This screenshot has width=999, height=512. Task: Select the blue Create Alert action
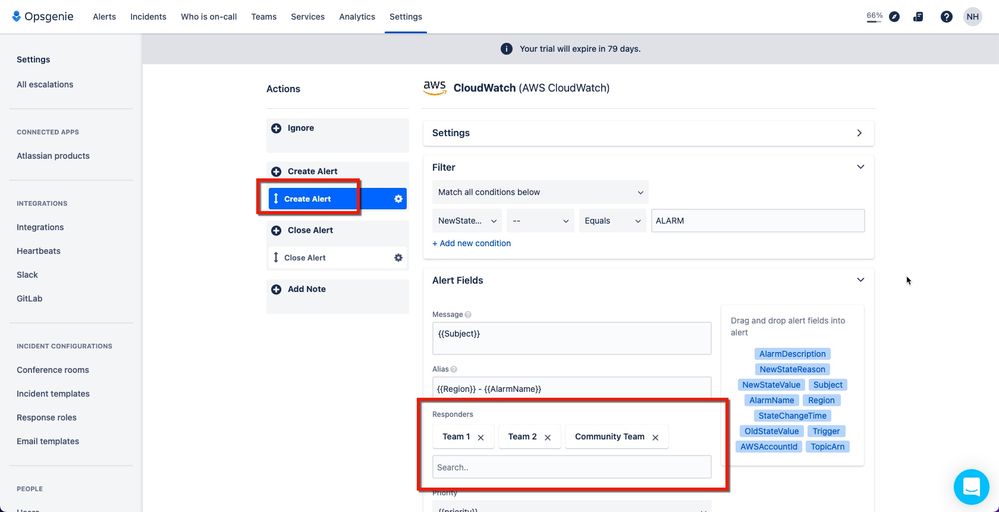(x=337, y=199)
